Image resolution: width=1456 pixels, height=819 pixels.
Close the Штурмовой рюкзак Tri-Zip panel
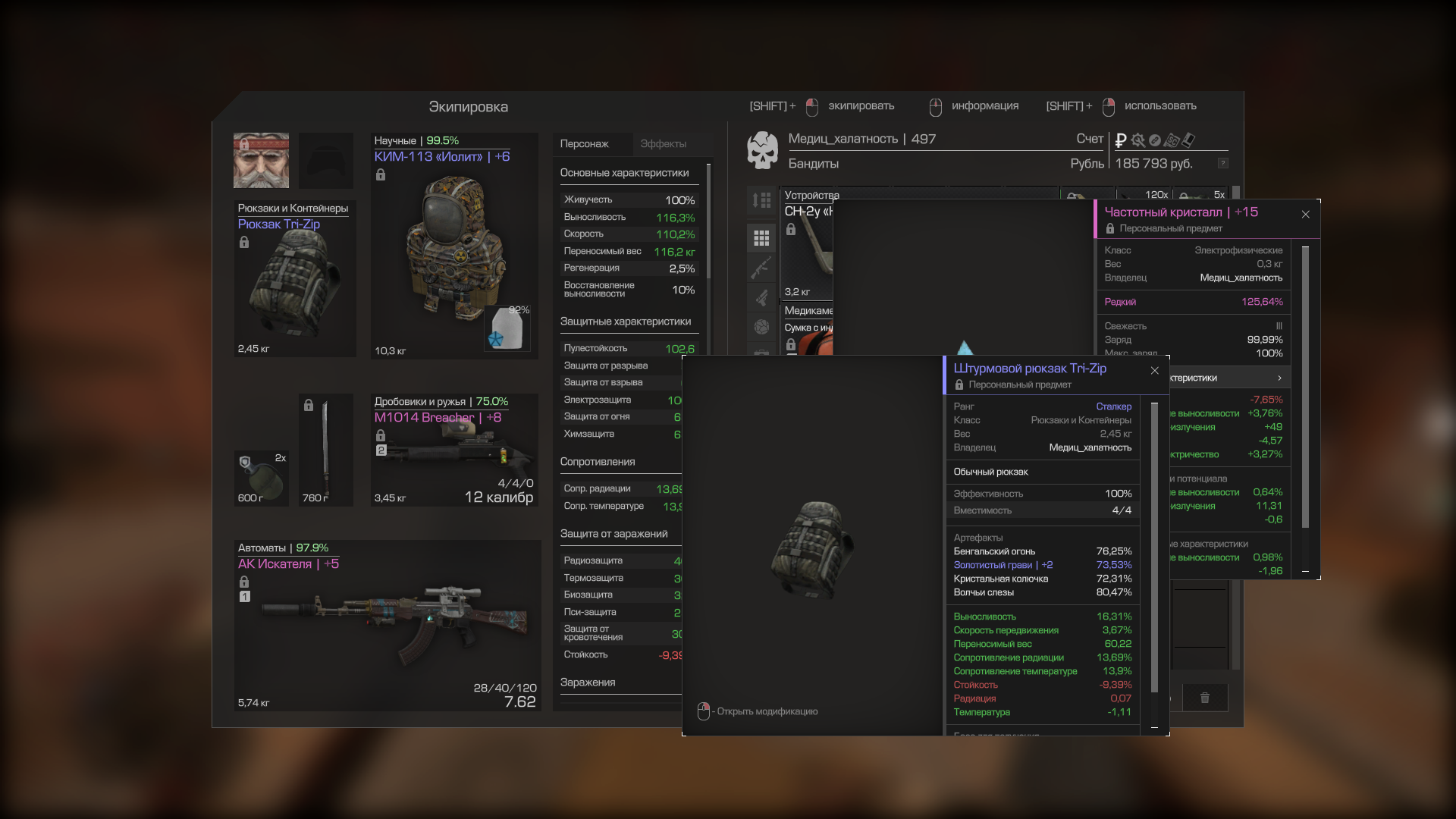[x=1154, y=371]
